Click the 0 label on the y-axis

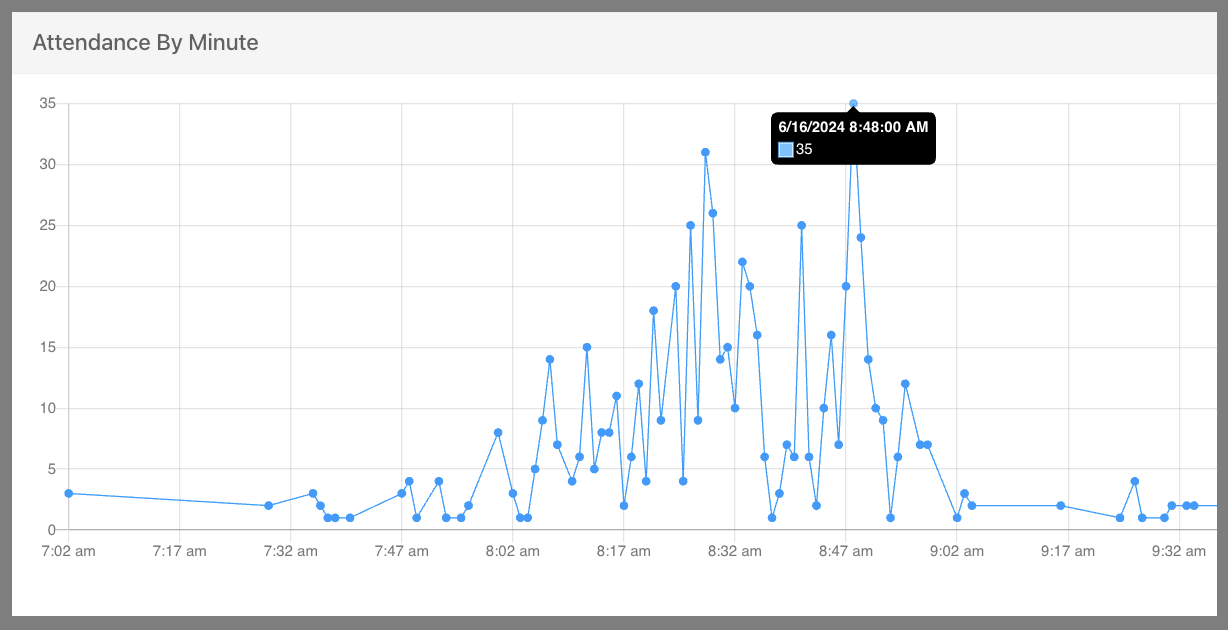pyautogui.click(x=41, y=526)
